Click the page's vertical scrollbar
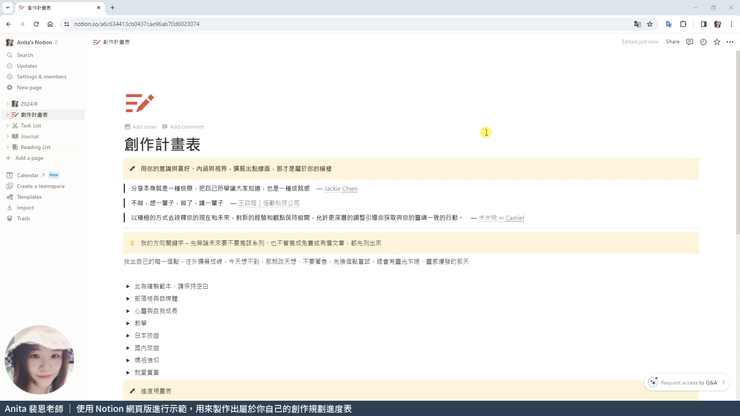The height and width of the screenshot is (416, 740). pyautogui.click(x=738, y=142)
